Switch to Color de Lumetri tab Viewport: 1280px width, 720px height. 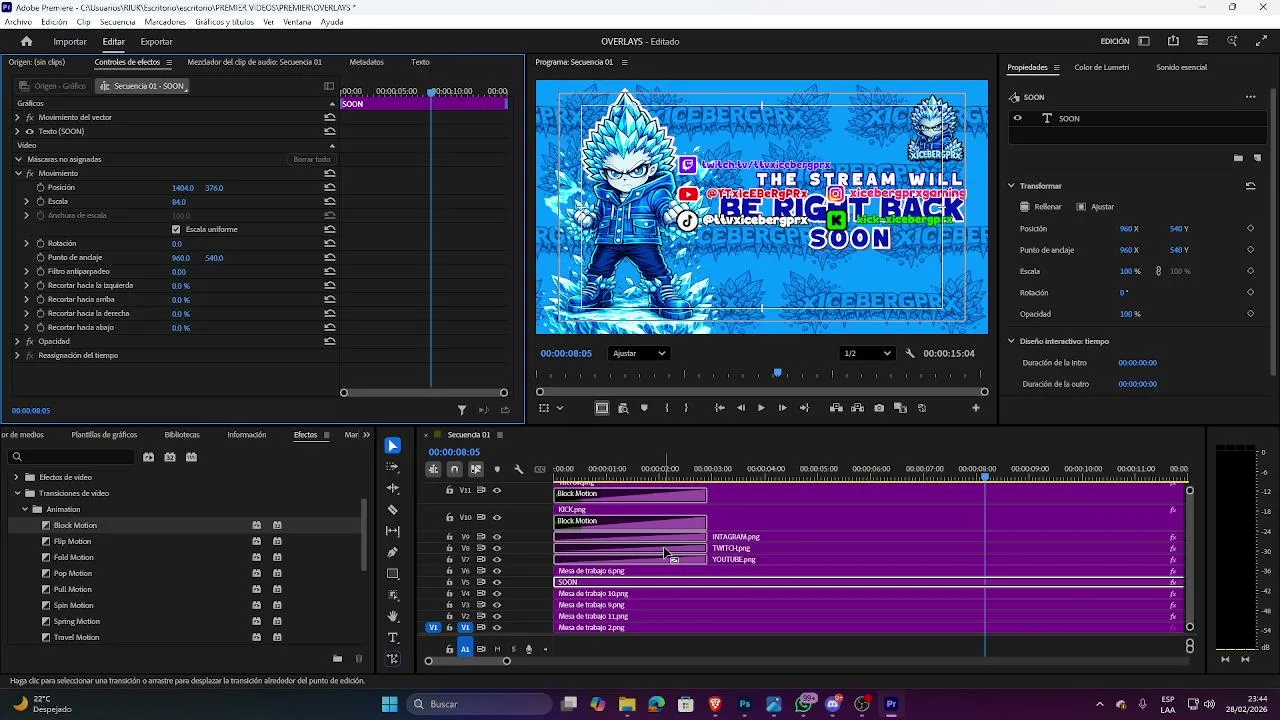point(1102,67)
